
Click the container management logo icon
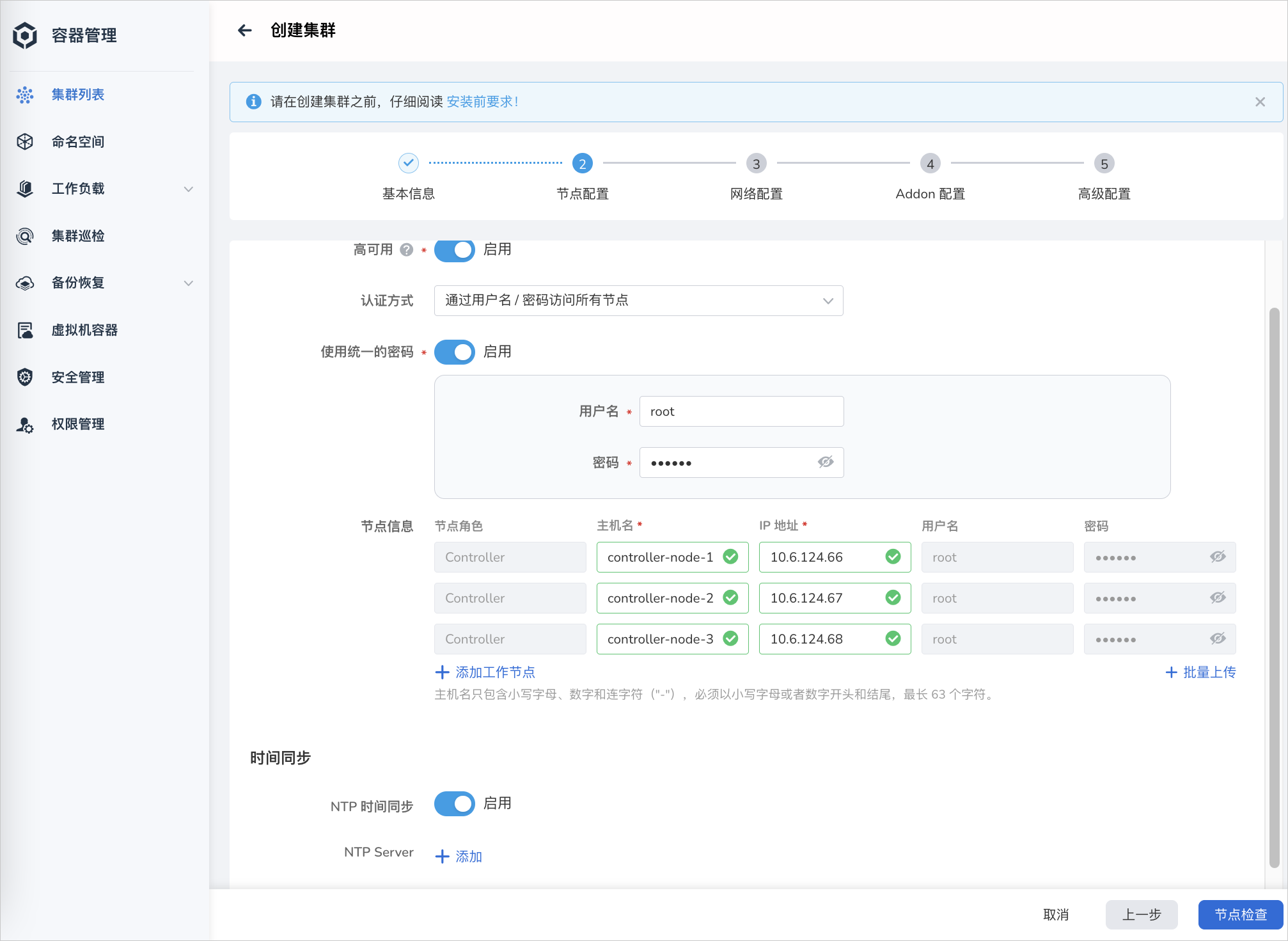pos(25,35)
